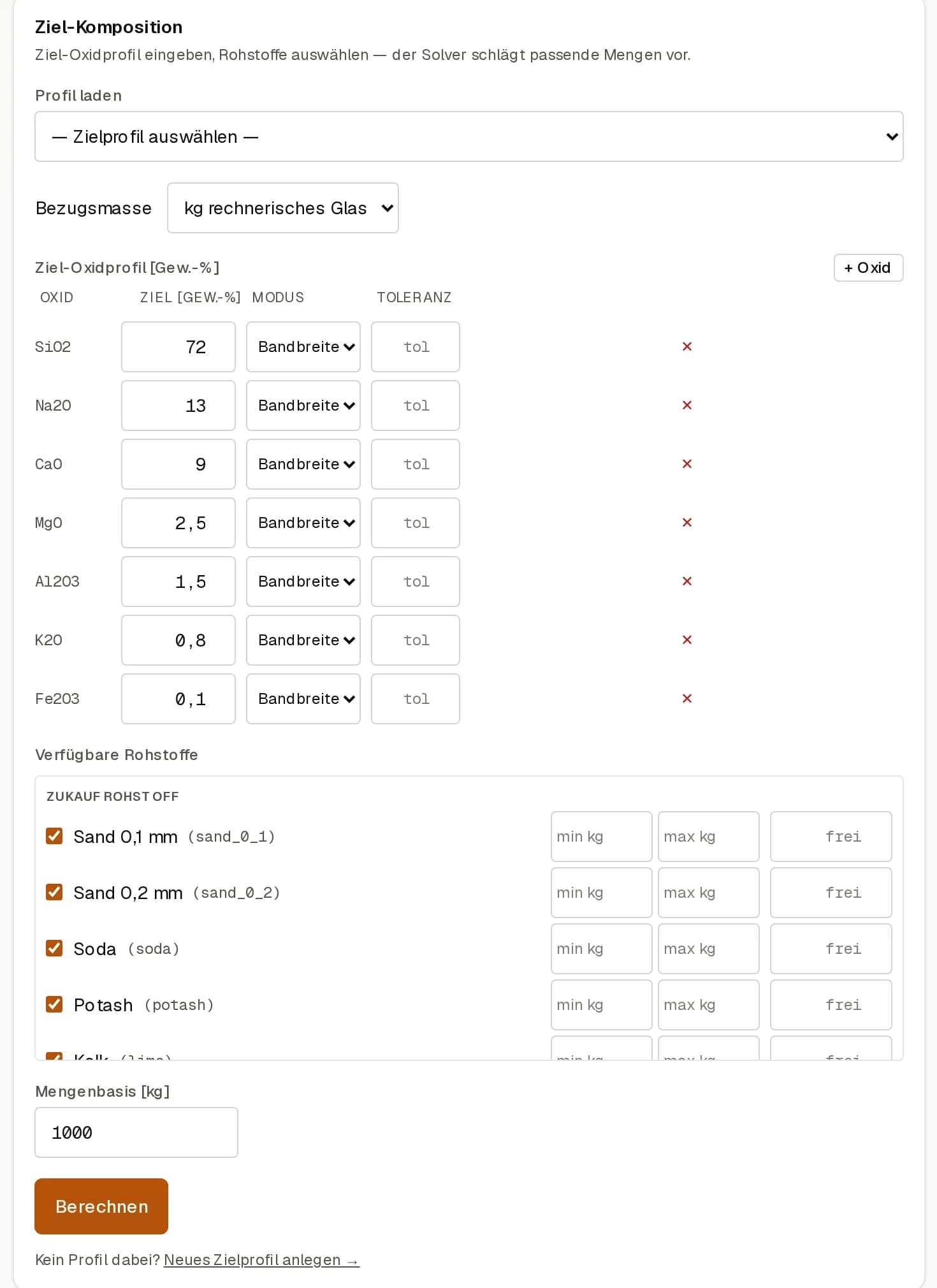Add a new oxide with + Oxid
This screenshot has height=1288, width=937.
pyautogui.click(x=868, y=268)
